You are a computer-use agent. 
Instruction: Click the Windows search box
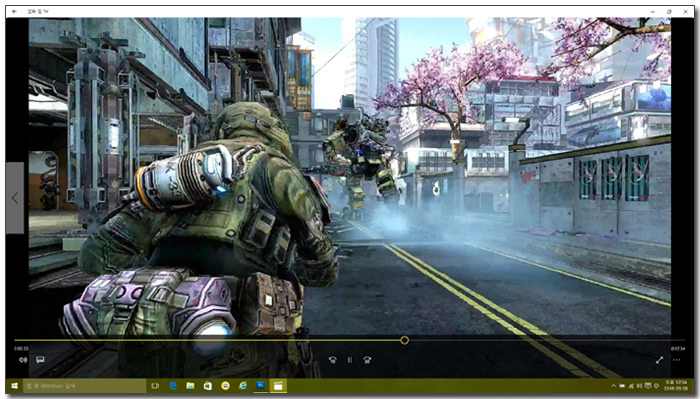pos(84,386)
